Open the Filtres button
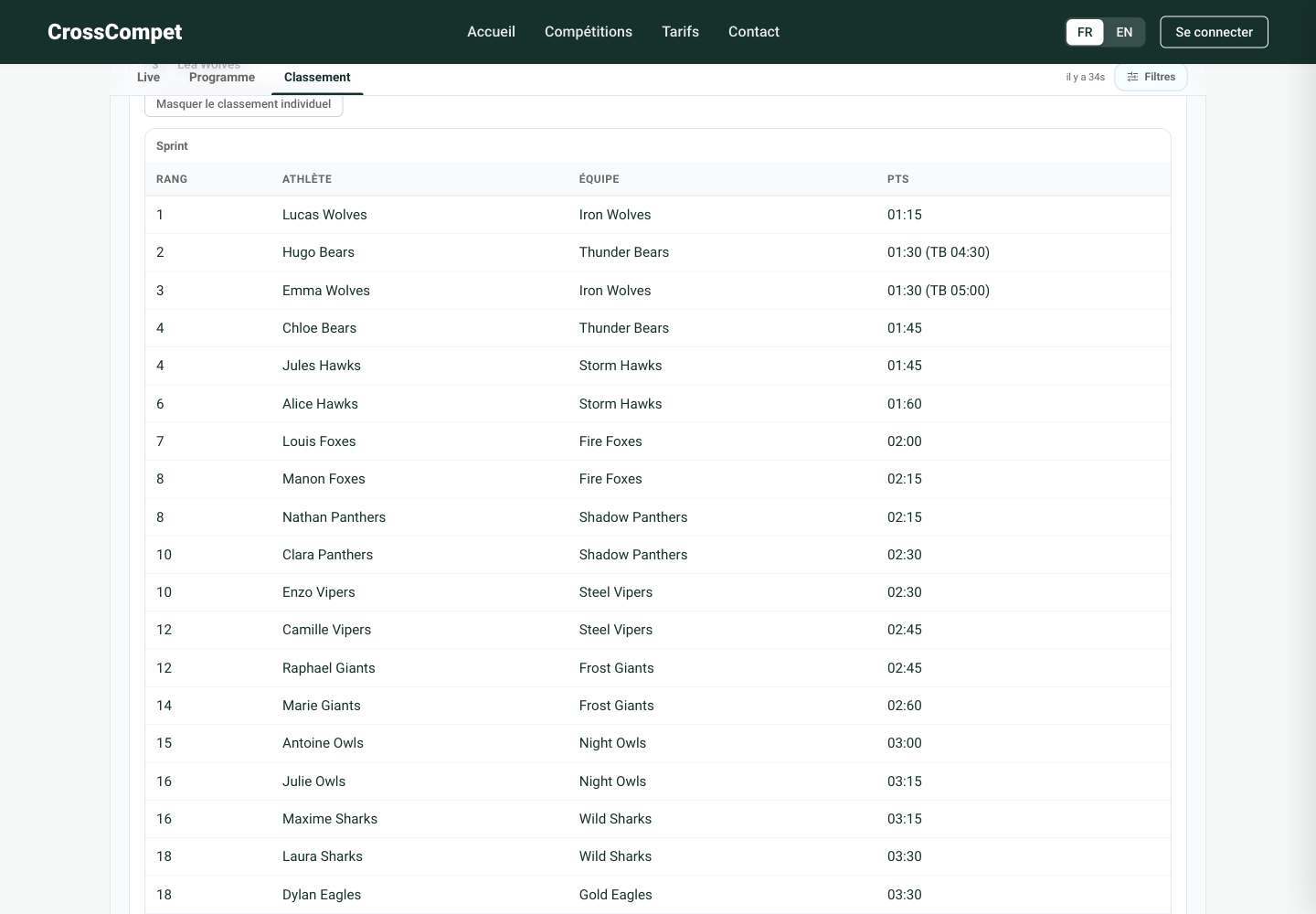Viewport: 1316px width, 914px height. pos(1151,77)
